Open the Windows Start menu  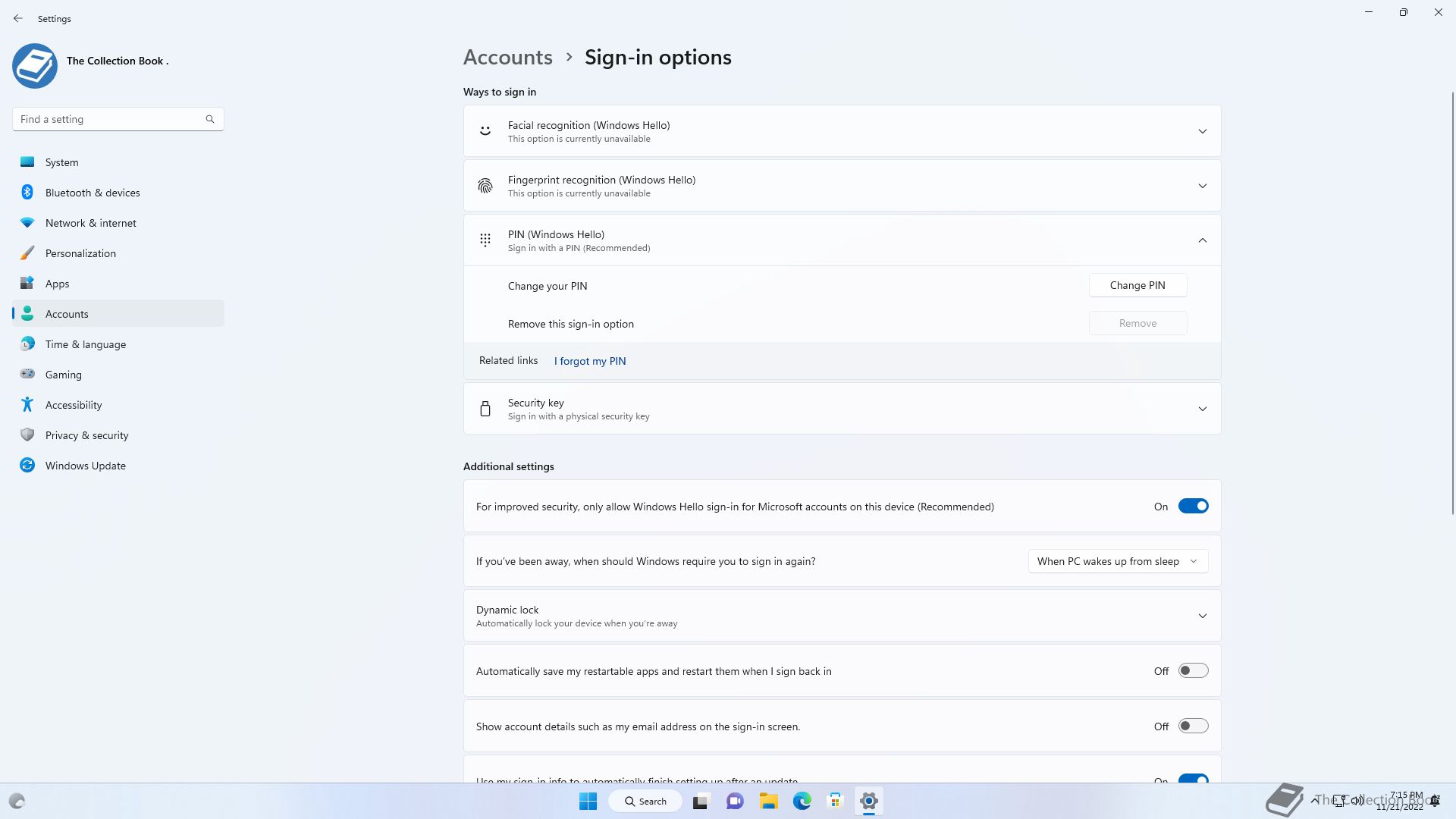pyautogui.click(x=588, y=801)
